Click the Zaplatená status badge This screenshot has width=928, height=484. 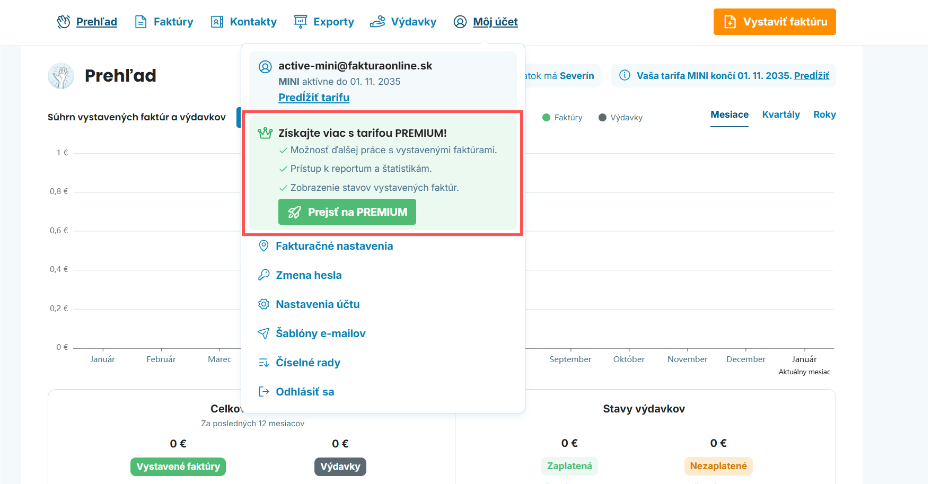(x=569, y=466)
